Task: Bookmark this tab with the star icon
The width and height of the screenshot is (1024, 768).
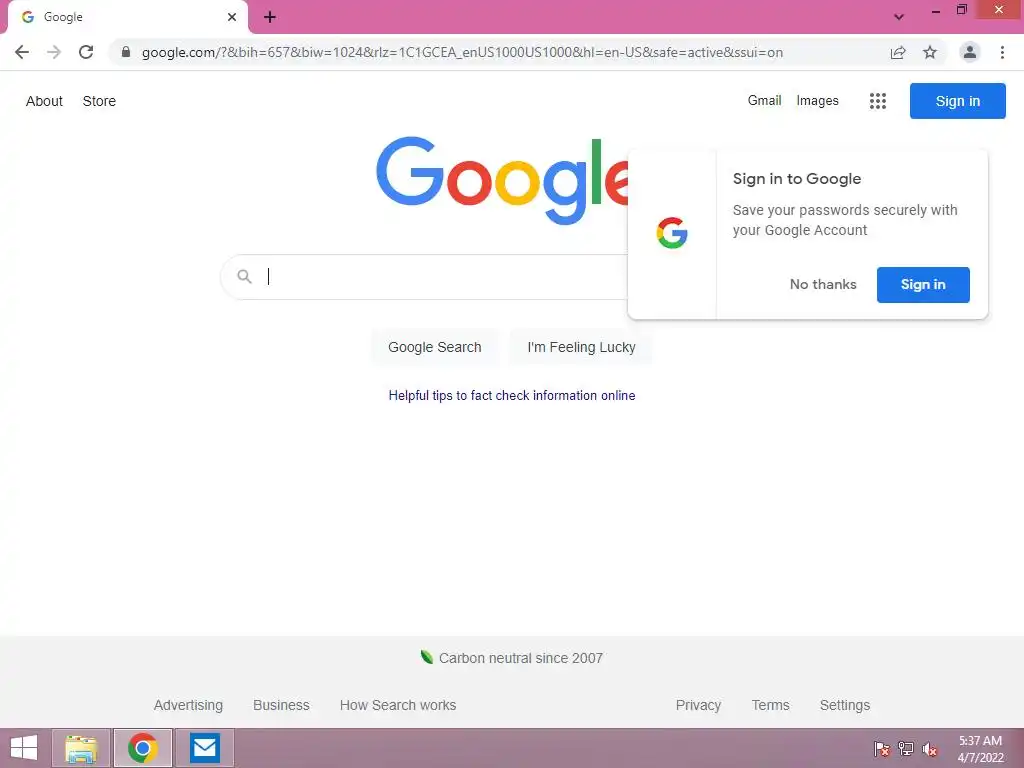Action: (x=930, y=52)
